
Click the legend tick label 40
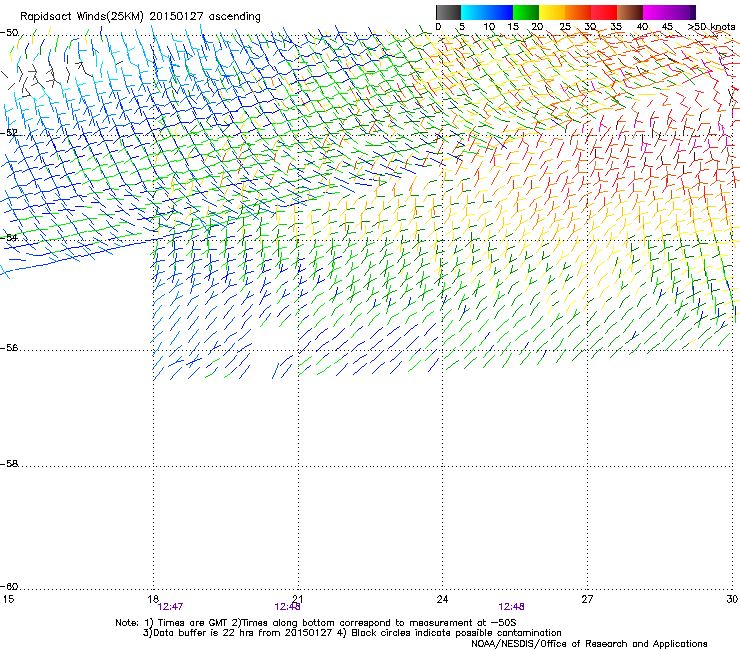pos(642,27)
